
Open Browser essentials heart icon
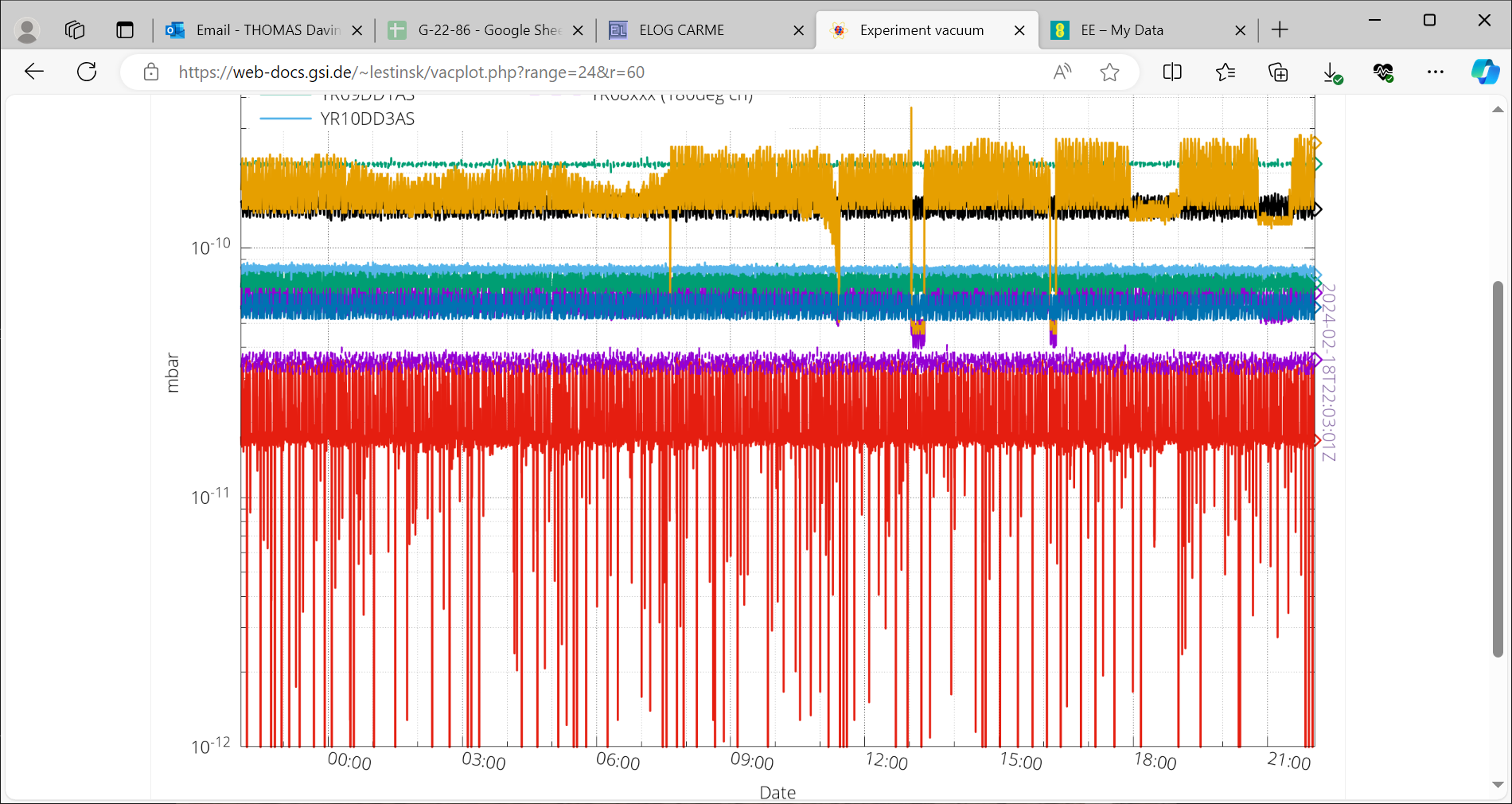click(x=1383, y=72)
